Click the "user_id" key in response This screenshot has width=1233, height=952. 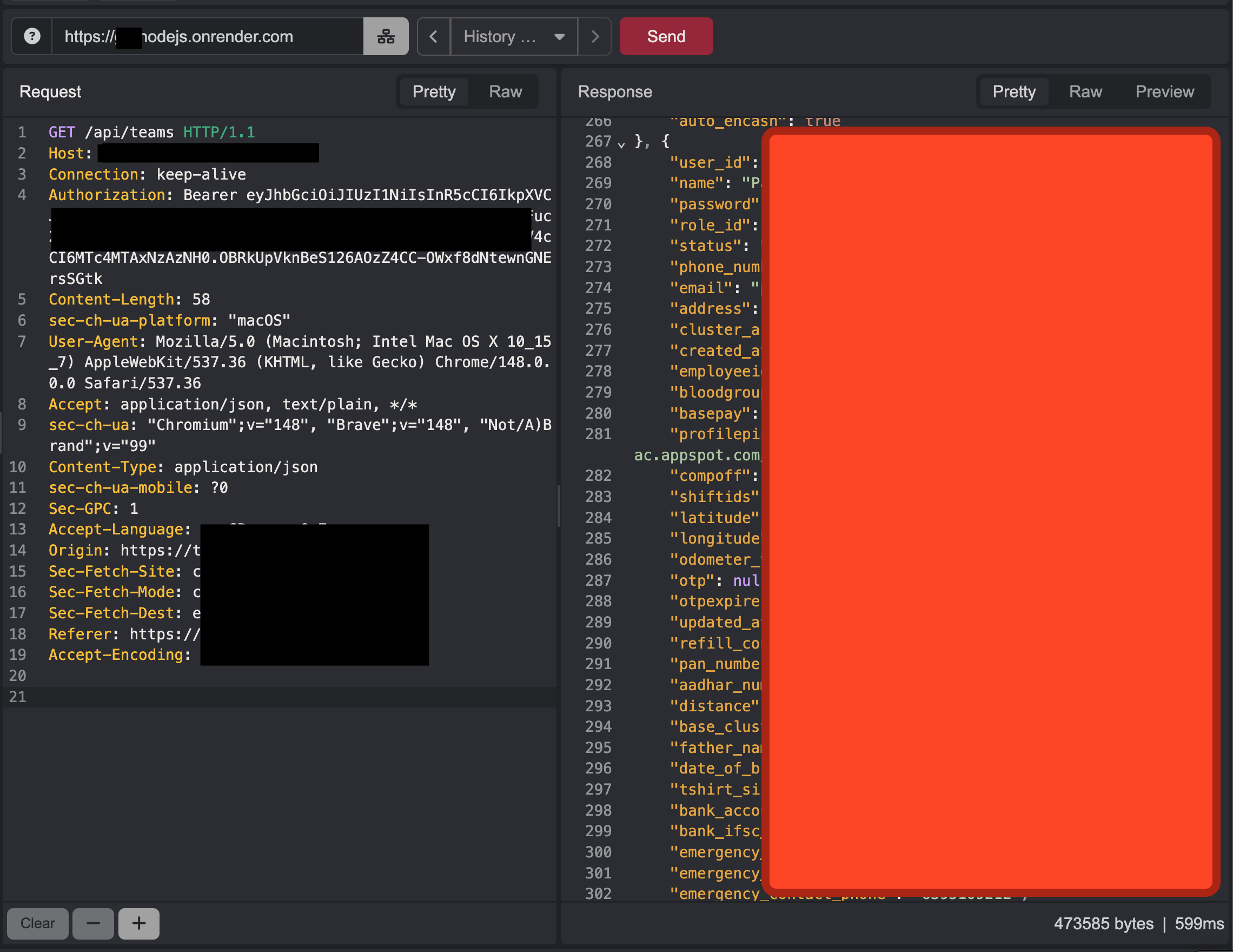(710, 163)
